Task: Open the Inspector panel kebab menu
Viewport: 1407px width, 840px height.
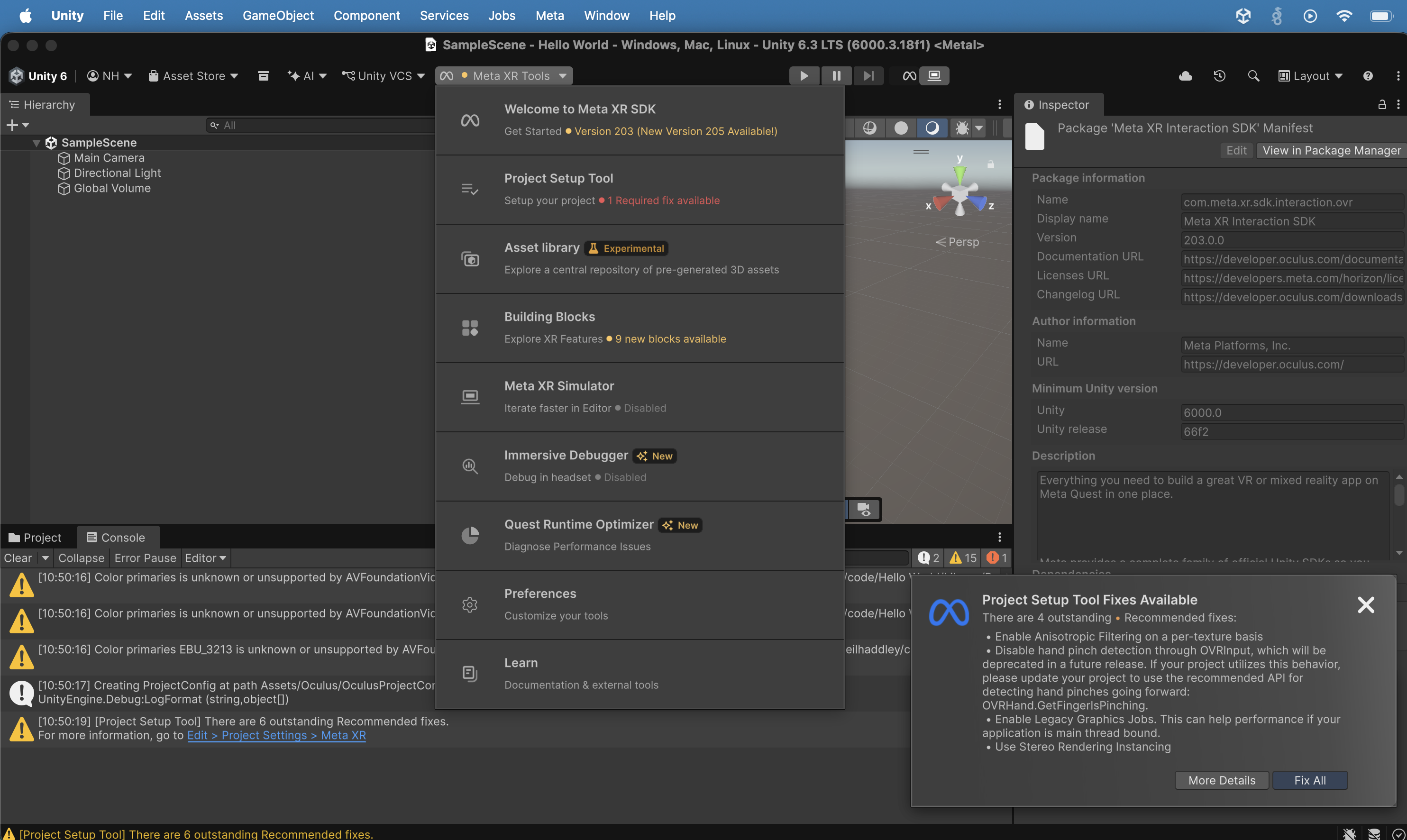Action: (x=1398, y=105)
